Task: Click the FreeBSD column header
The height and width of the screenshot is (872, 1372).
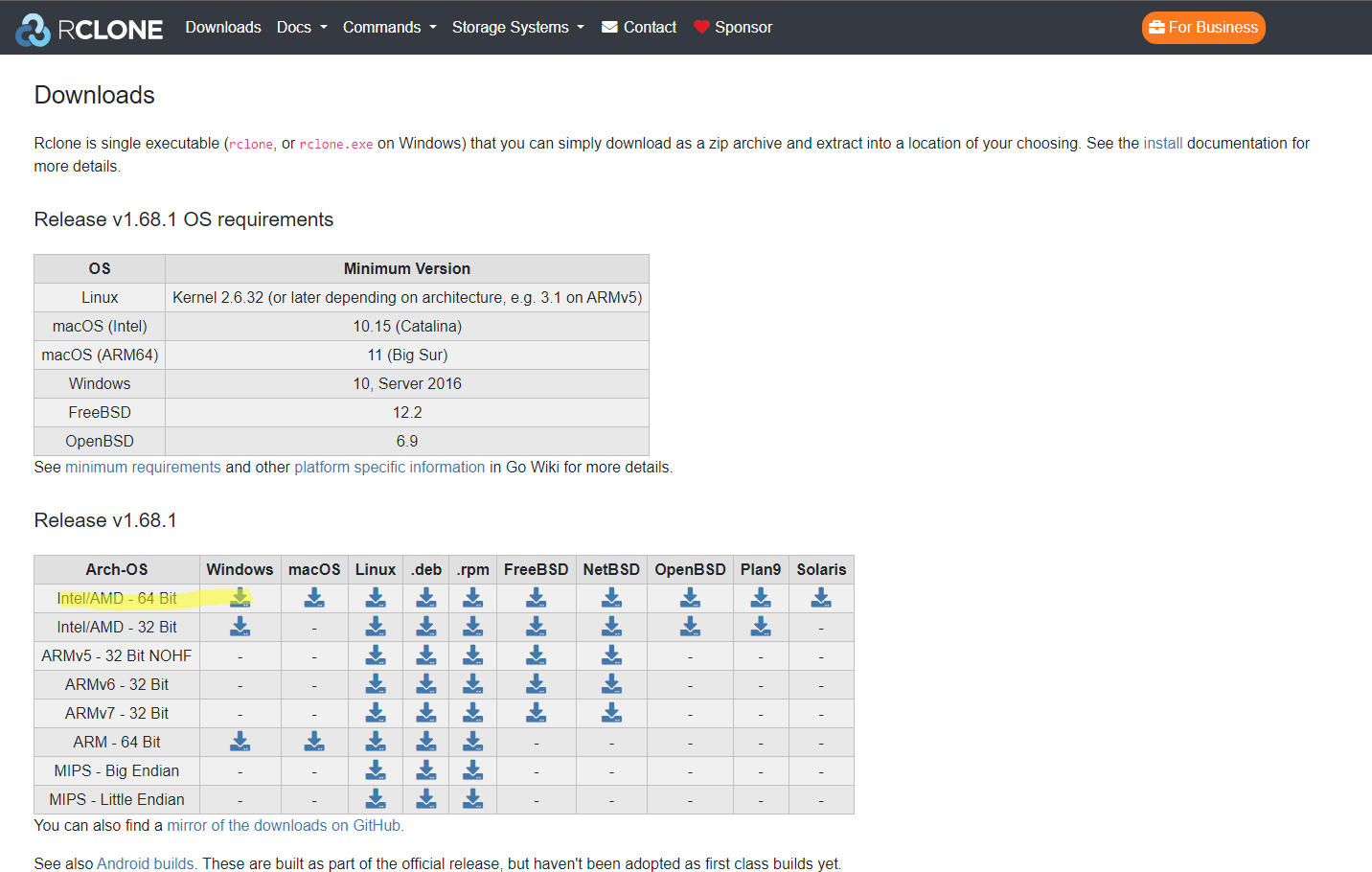Action: [x=537, y=569]
